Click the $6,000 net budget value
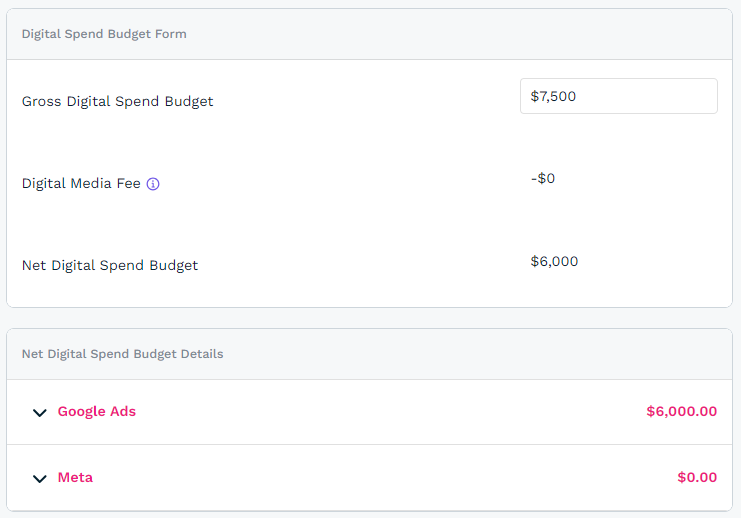This screenshot has width=741, height=518. [x=554, y=262]
